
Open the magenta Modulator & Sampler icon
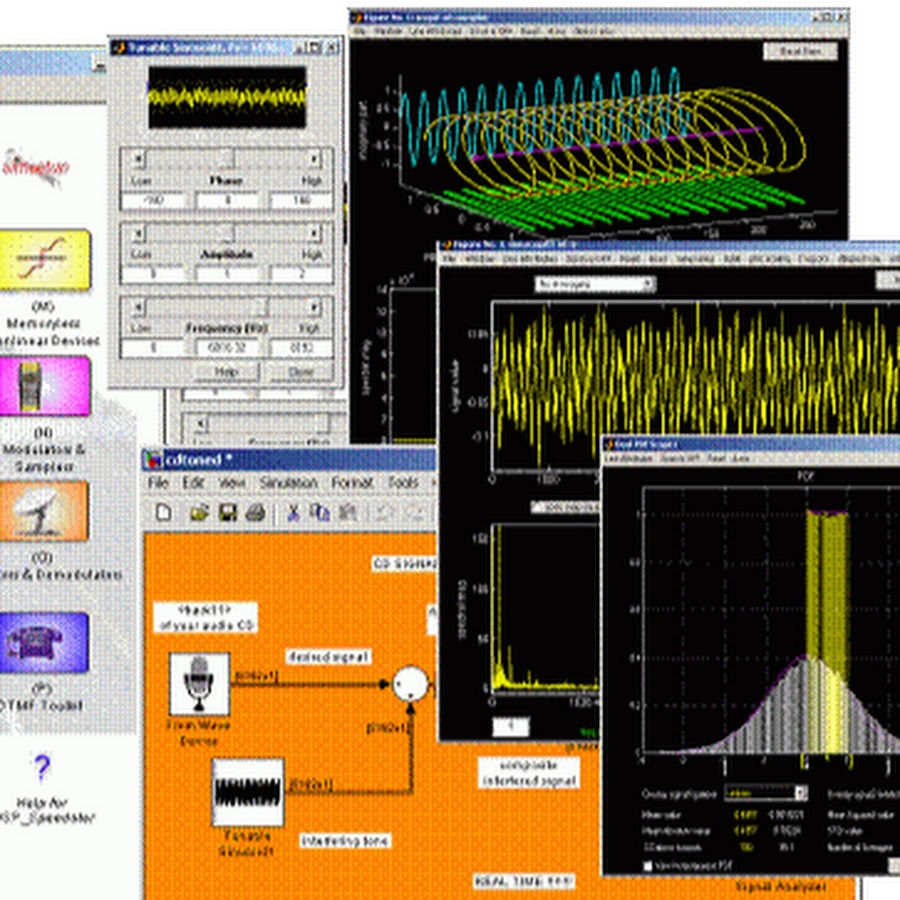[x=45, y=386]
